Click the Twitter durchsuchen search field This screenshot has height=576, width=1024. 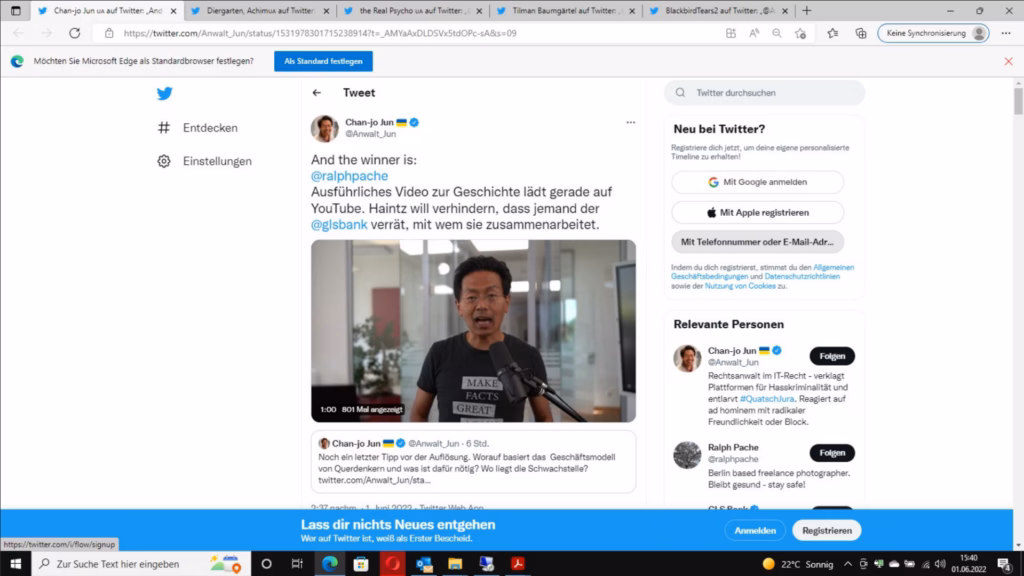(765, 93)
